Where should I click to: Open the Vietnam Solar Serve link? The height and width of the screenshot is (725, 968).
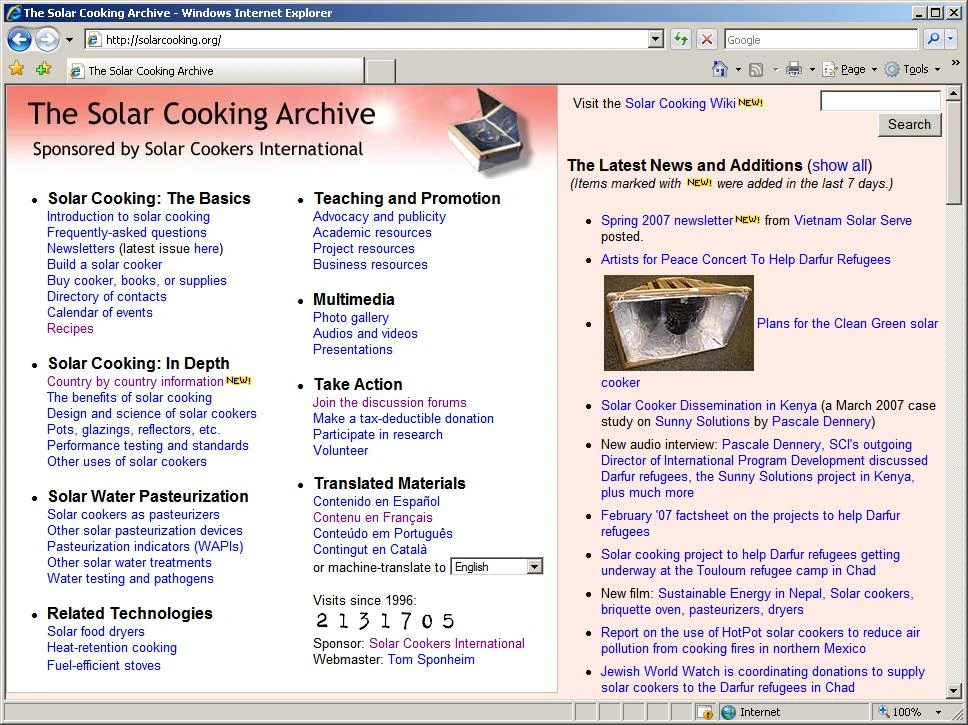coord(853,220)
